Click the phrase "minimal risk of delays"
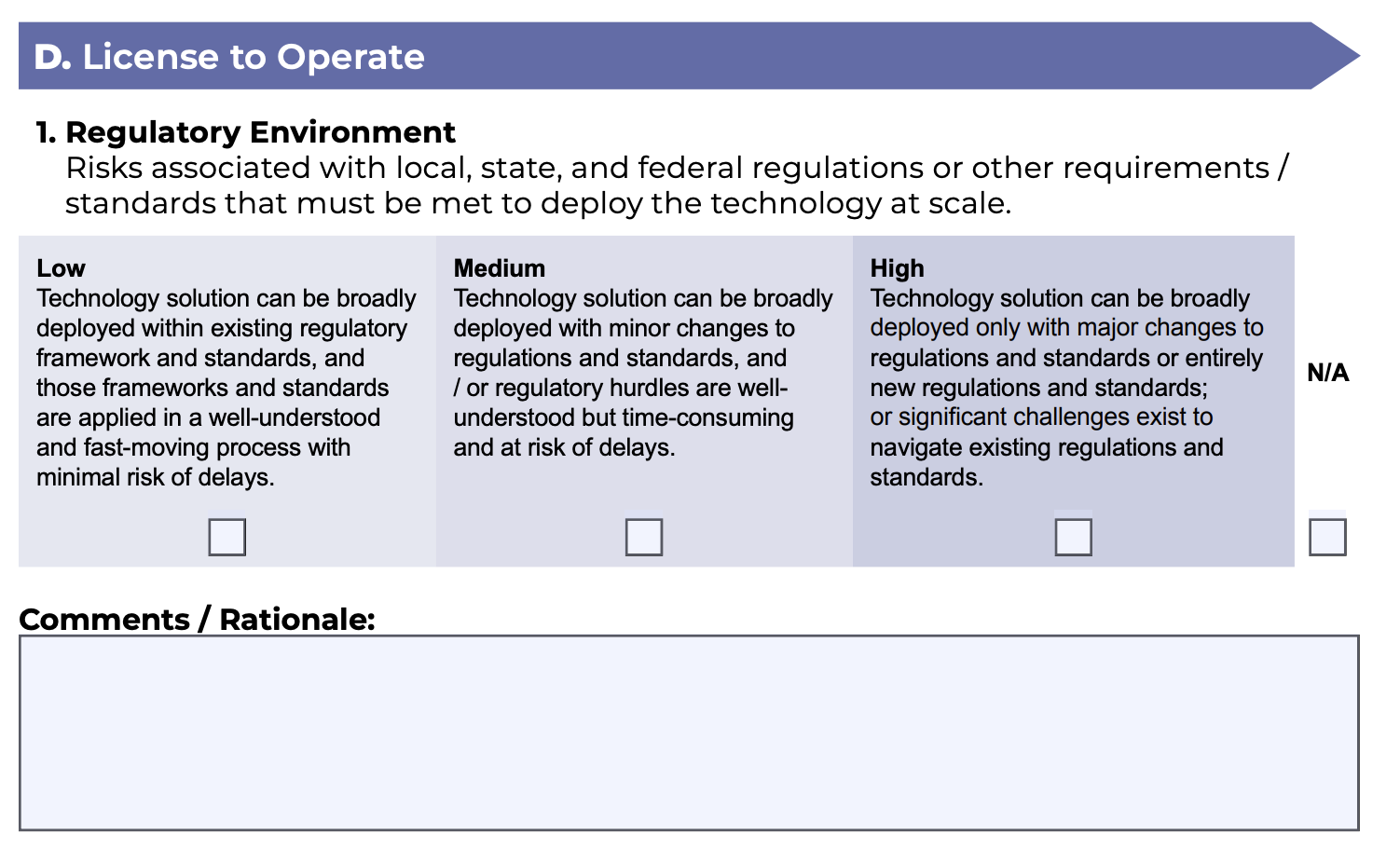 pos(155,477)
